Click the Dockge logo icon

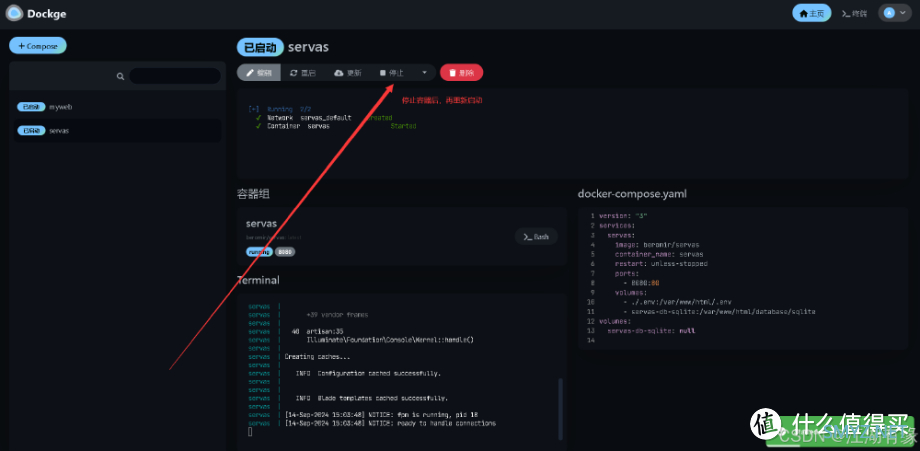point(14,13)
